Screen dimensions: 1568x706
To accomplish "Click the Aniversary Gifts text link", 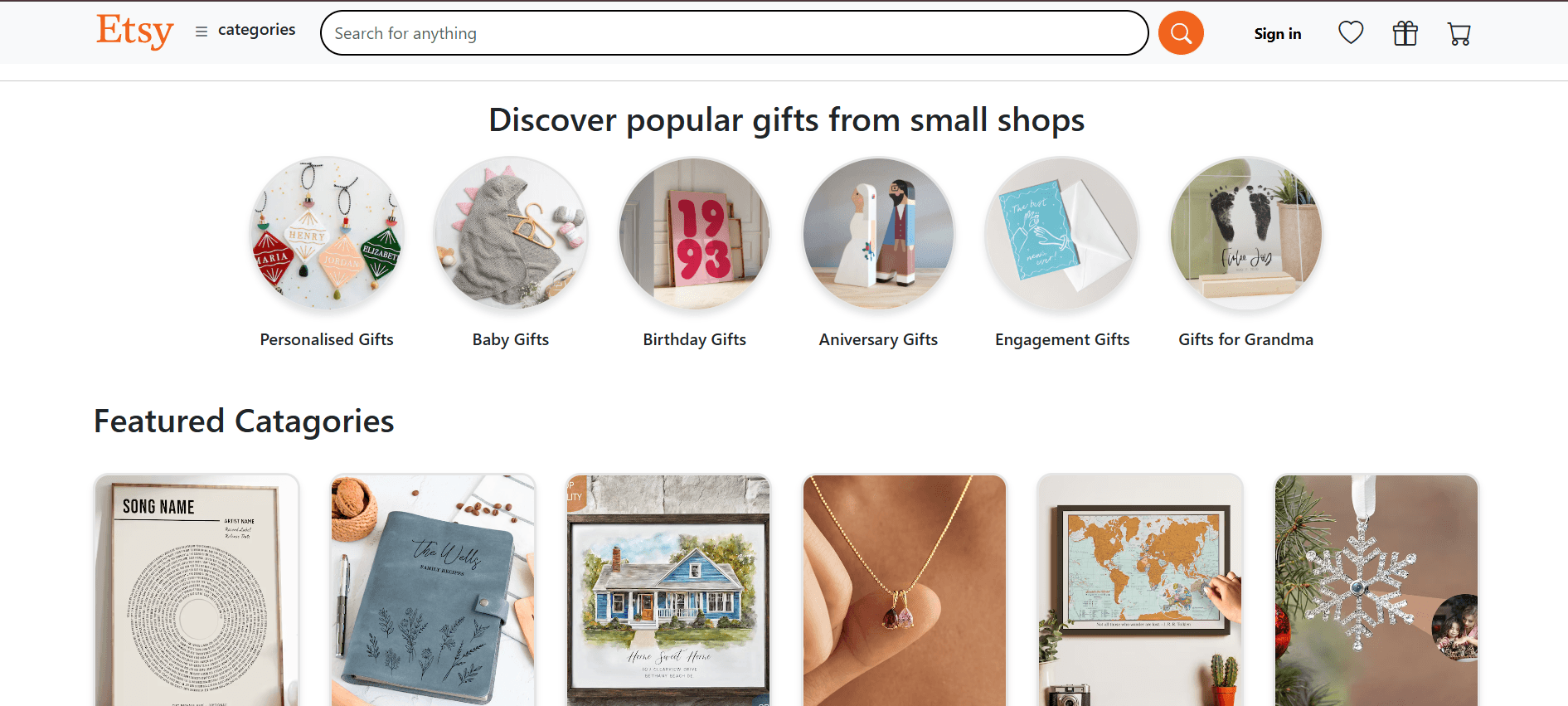I will tap(878, 339).
